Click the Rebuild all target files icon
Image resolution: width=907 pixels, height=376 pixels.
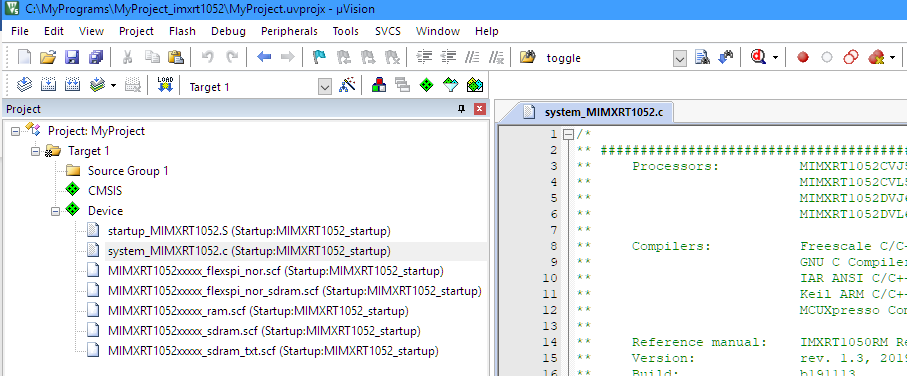(x=72, y=85)
